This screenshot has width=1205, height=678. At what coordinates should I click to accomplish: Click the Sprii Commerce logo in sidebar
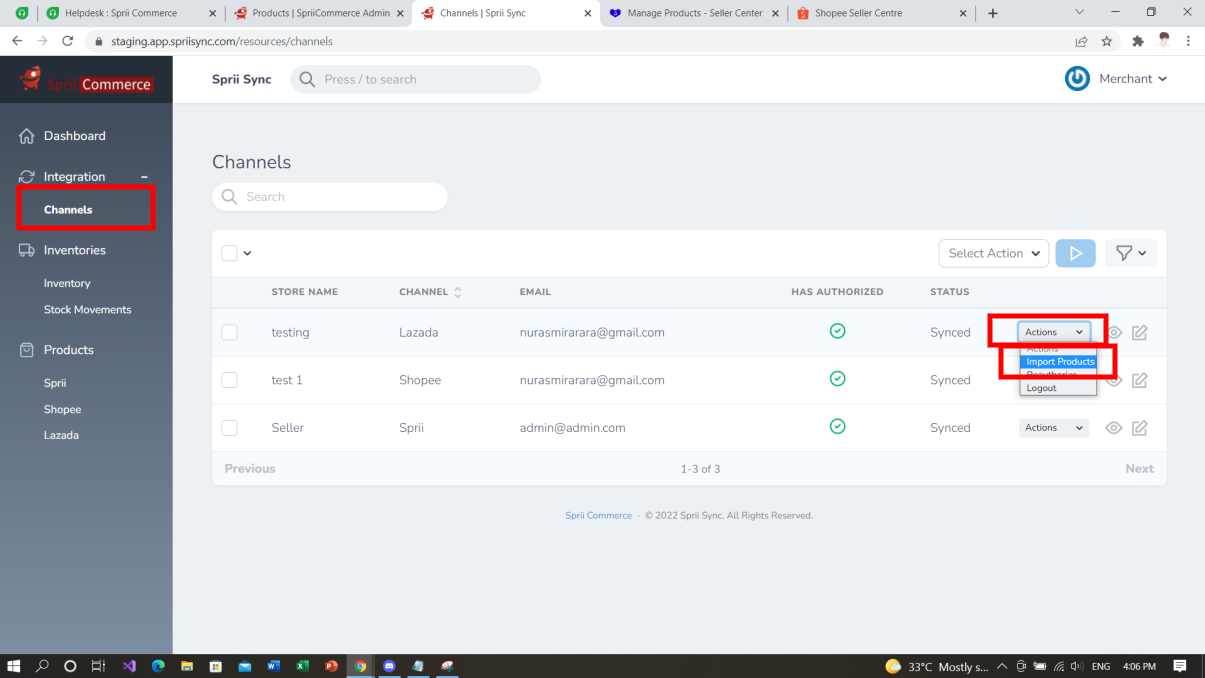[86, 79]
